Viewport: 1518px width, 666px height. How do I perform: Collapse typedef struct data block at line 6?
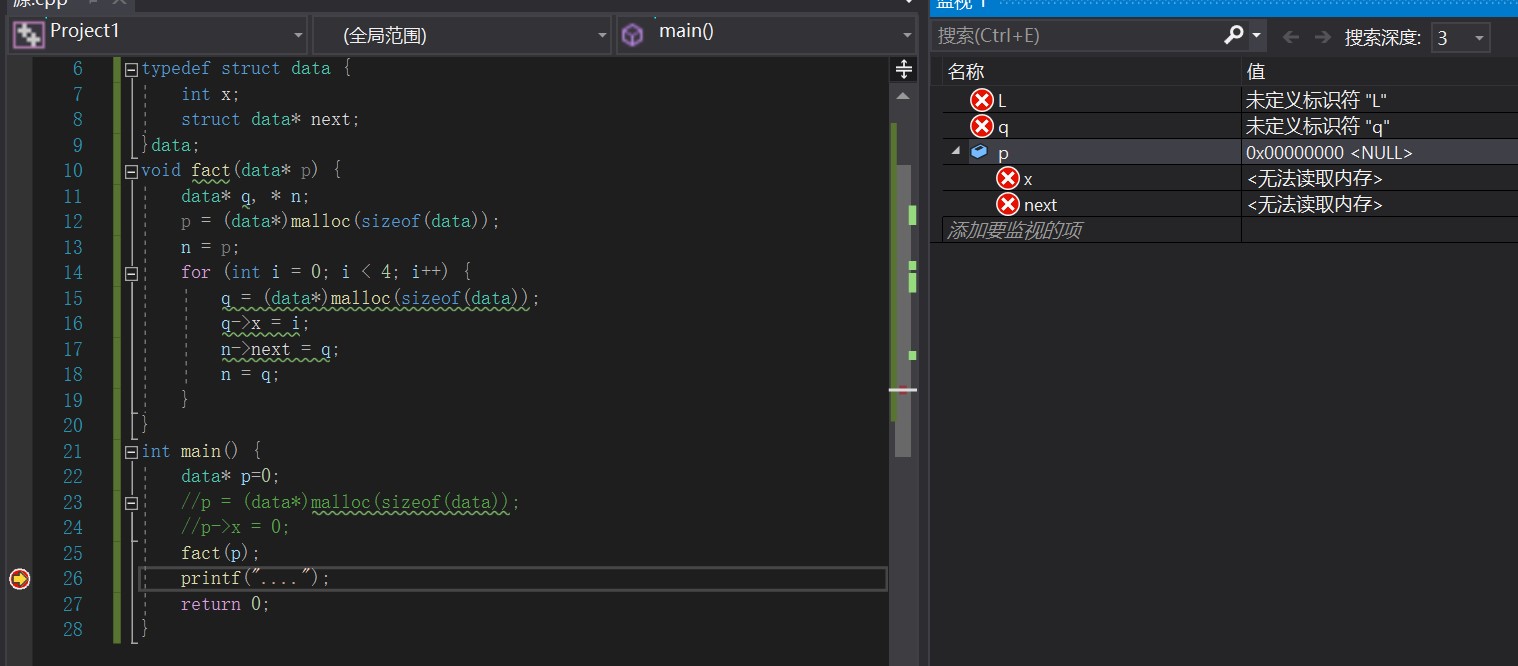pos(131,70)
